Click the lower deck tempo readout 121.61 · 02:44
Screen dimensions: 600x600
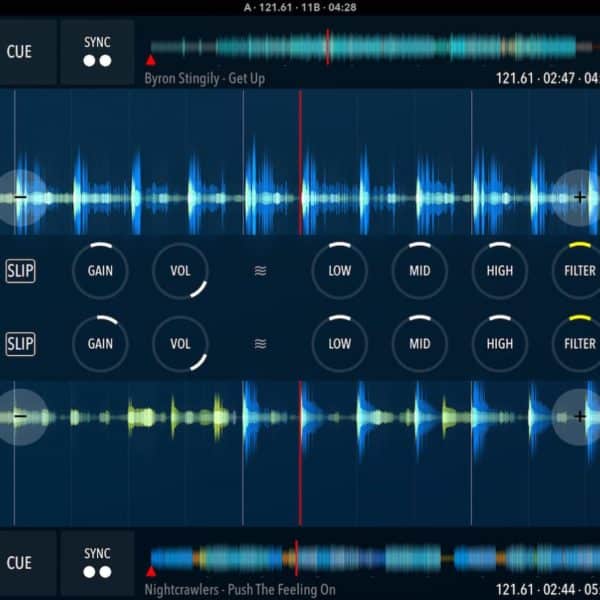click(548, 590)
